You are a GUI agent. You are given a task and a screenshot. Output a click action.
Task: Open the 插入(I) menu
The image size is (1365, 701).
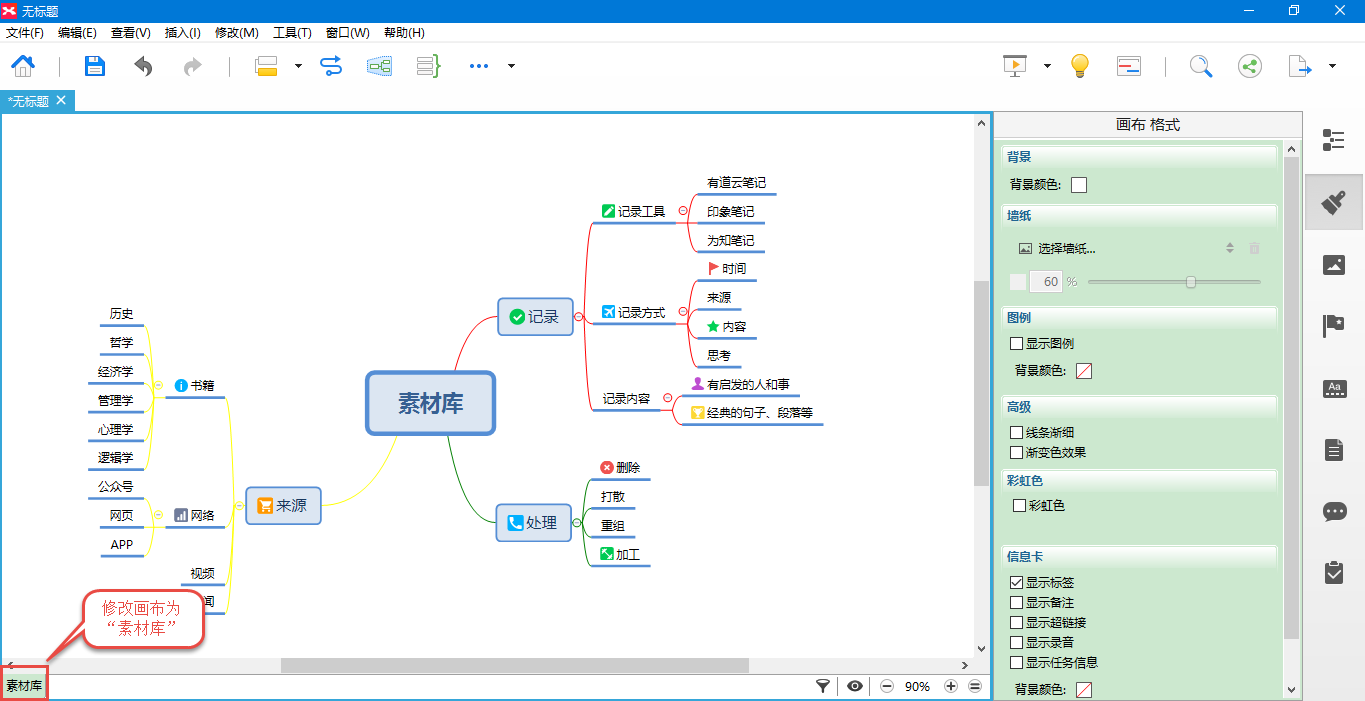pyautogui.click(x=182, y=33)
